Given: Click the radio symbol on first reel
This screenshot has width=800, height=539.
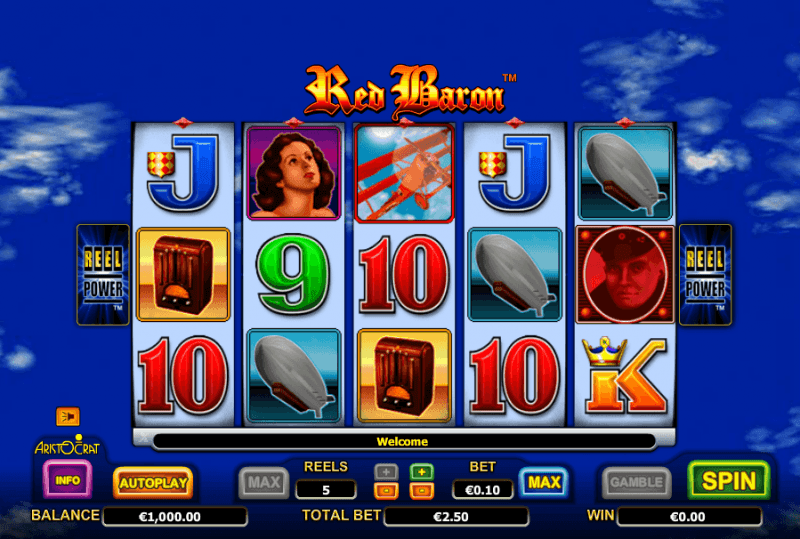Looking at the screenshot, I should (x=183, y=275).
